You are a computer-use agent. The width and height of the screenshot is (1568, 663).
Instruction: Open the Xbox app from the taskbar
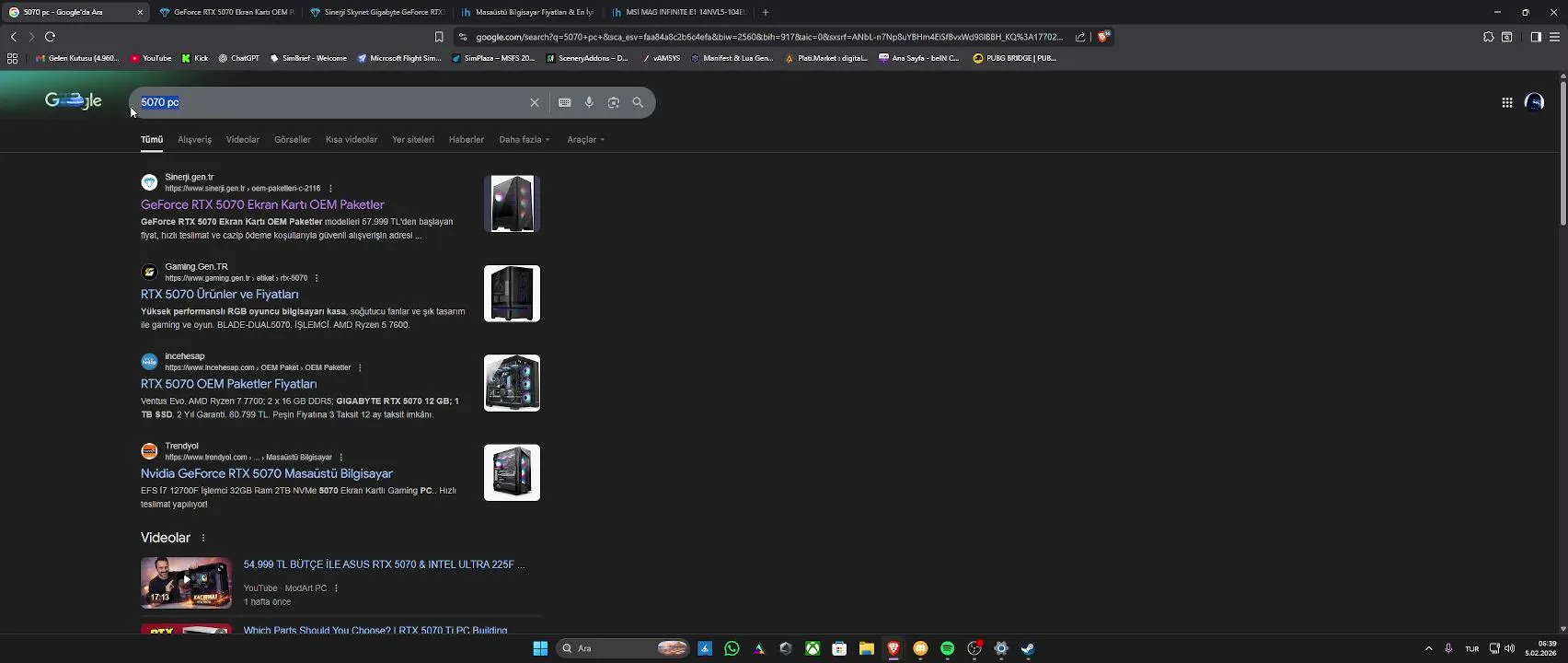tap(813, 648)
